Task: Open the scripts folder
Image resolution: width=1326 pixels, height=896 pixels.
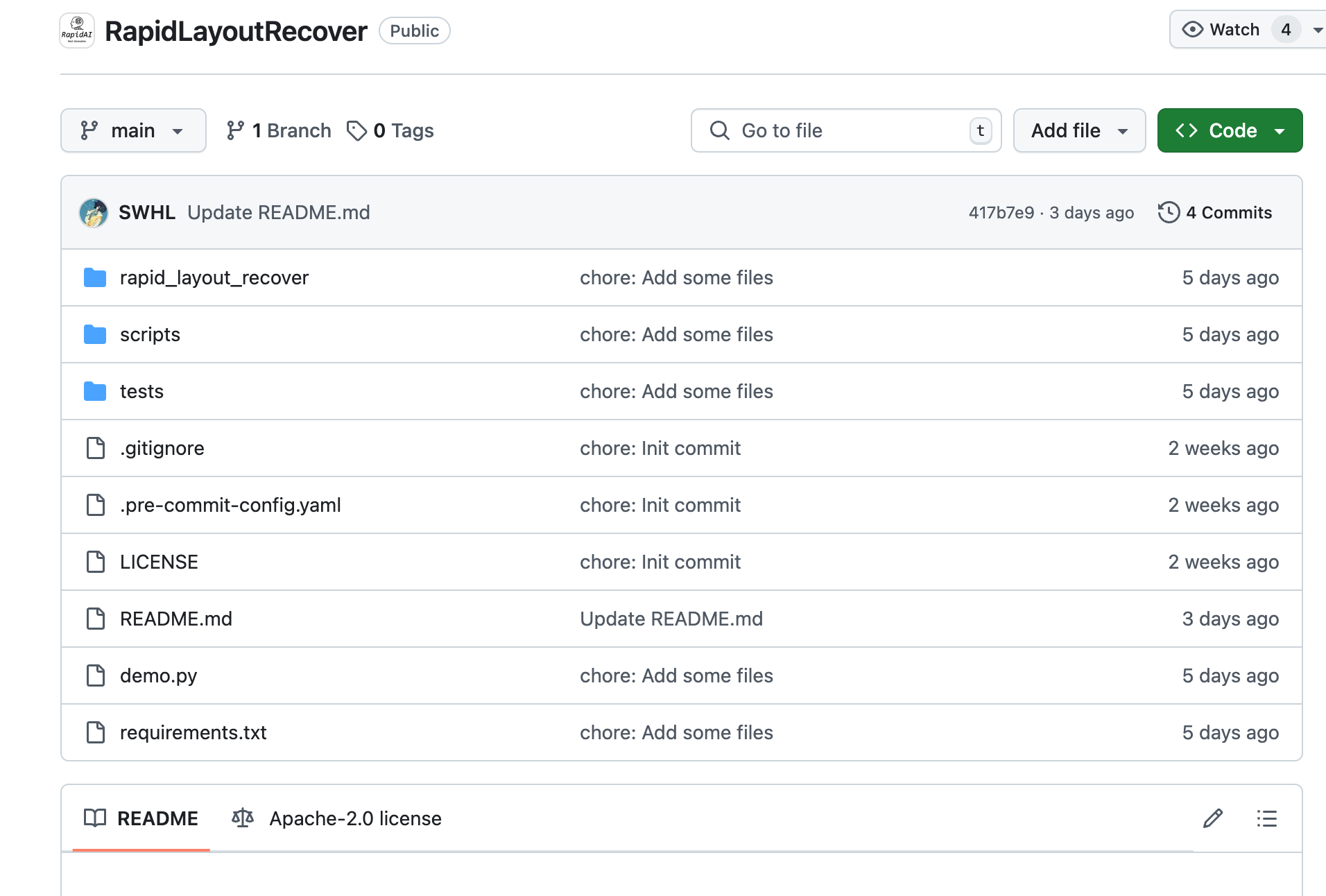Action: [x=150, y=335]
